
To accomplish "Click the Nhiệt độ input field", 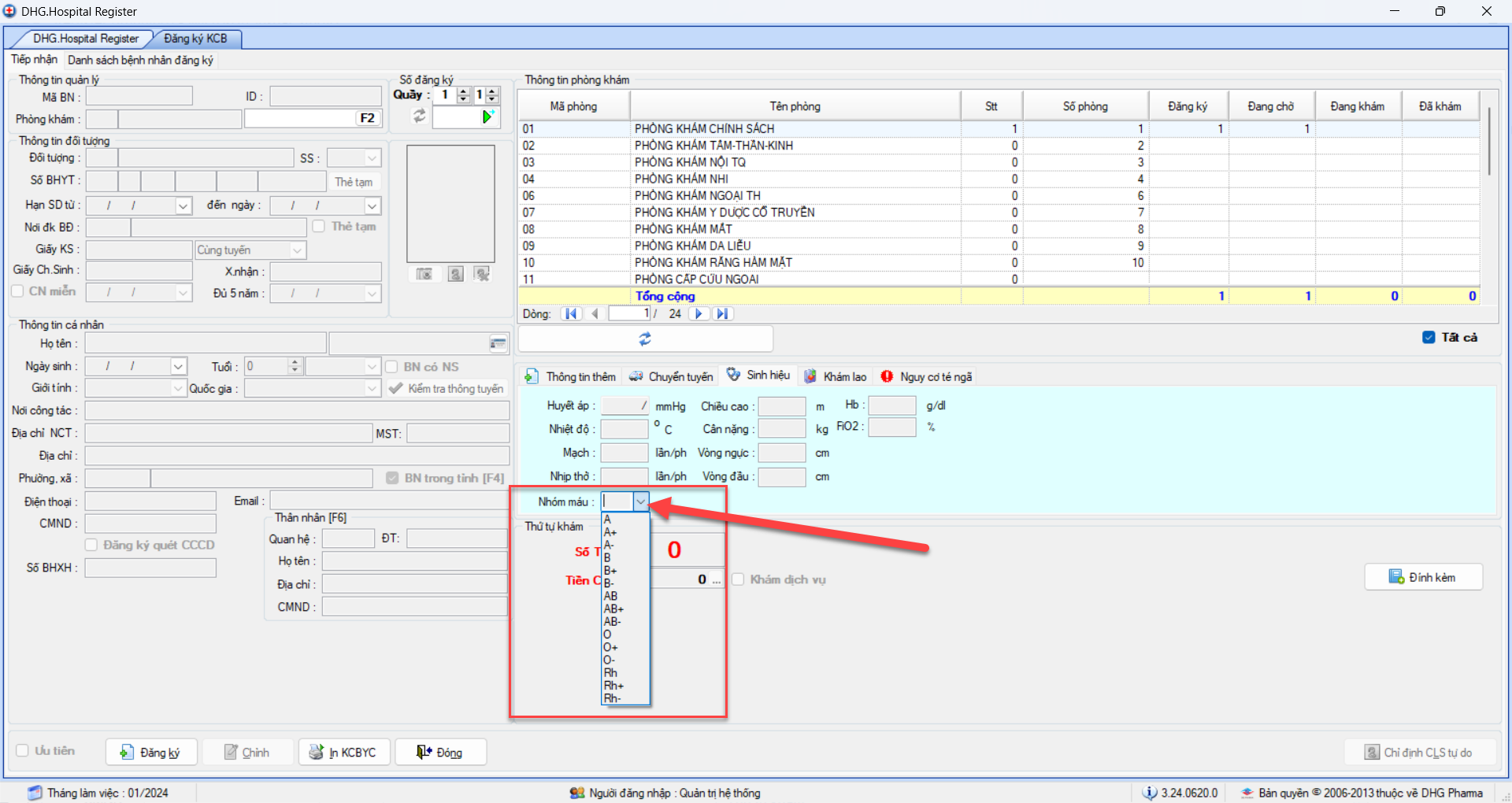I will tap(624, 429).
